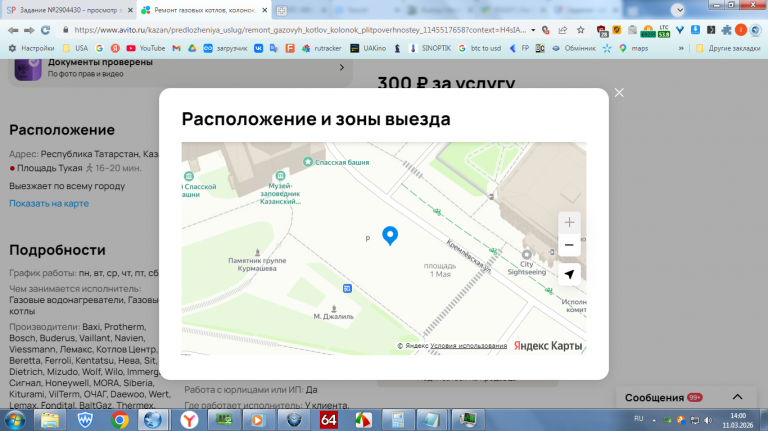Expand the Документы проверены chevron
This screenshot has width=768, height=431.
coord(342,68)
